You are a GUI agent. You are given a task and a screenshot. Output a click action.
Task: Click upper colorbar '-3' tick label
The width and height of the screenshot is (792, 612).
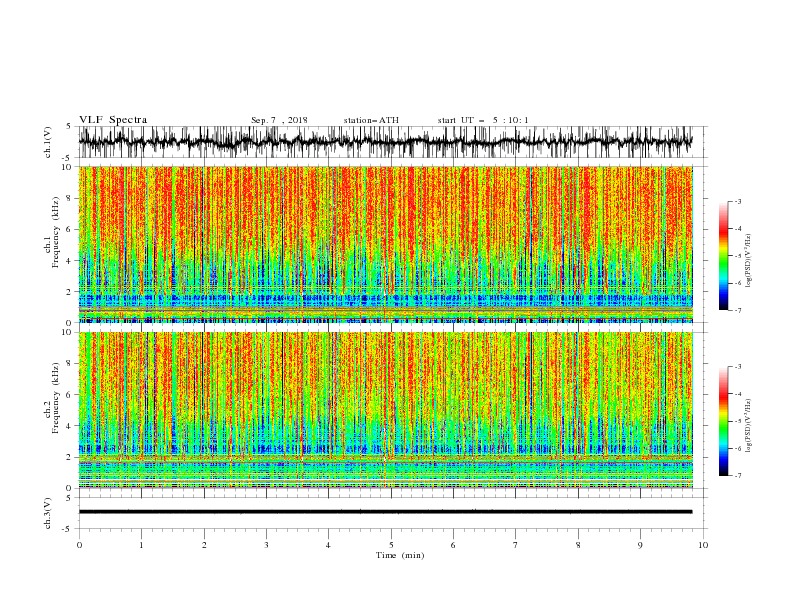pos(737,201)
